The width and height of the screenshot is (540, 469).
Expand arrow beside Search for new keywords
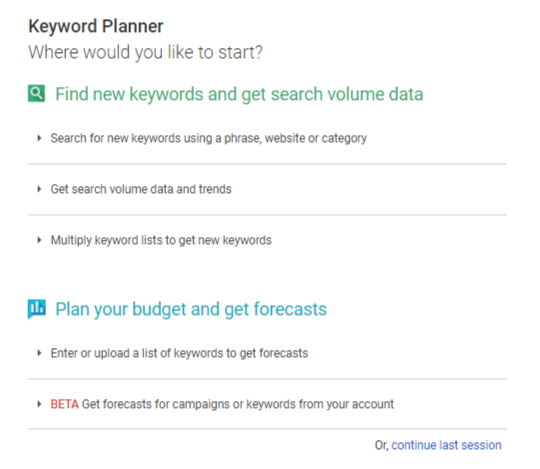[39, 138]
